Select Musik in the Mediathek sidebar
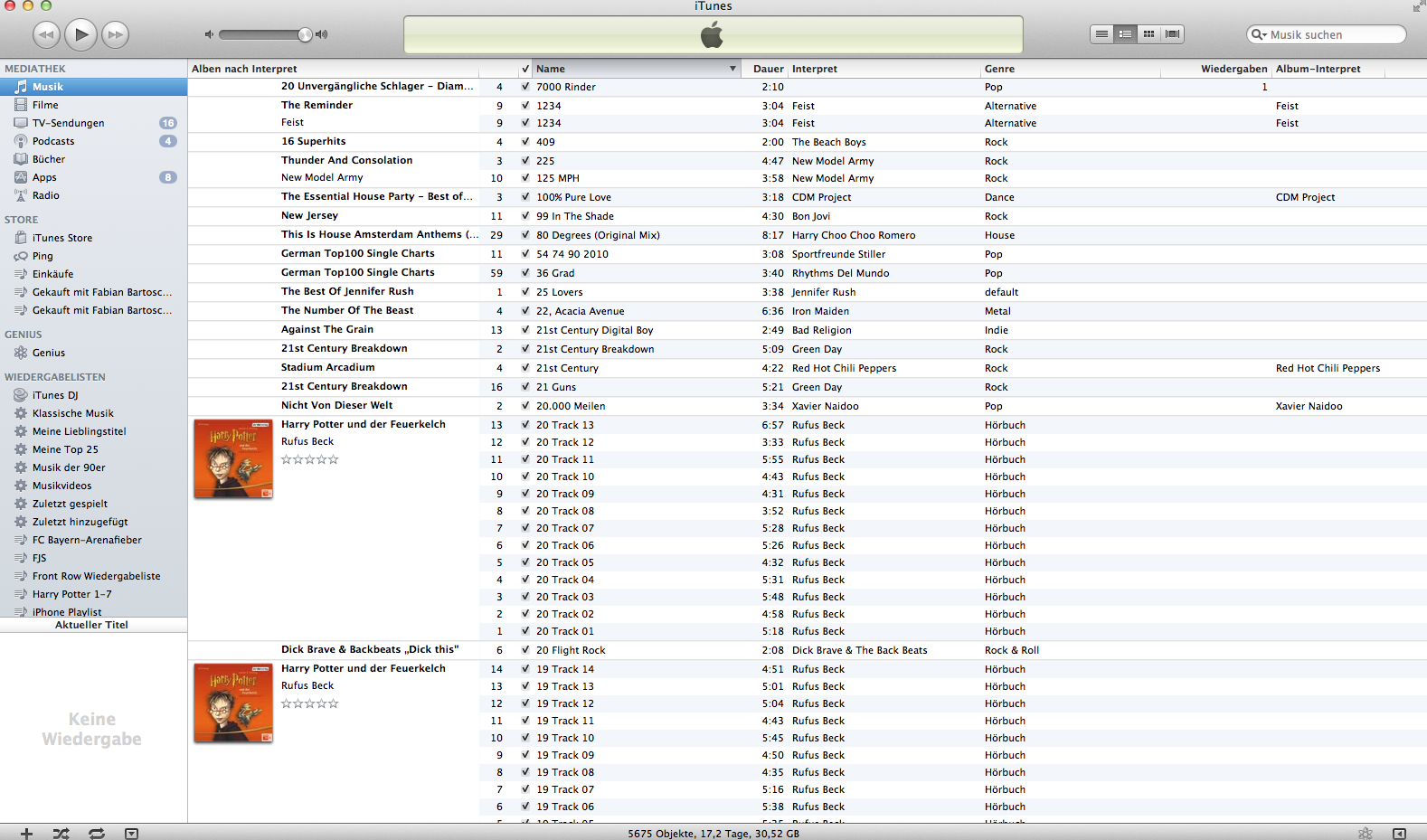Viewport: 1427px width, 840px height. 93,87
